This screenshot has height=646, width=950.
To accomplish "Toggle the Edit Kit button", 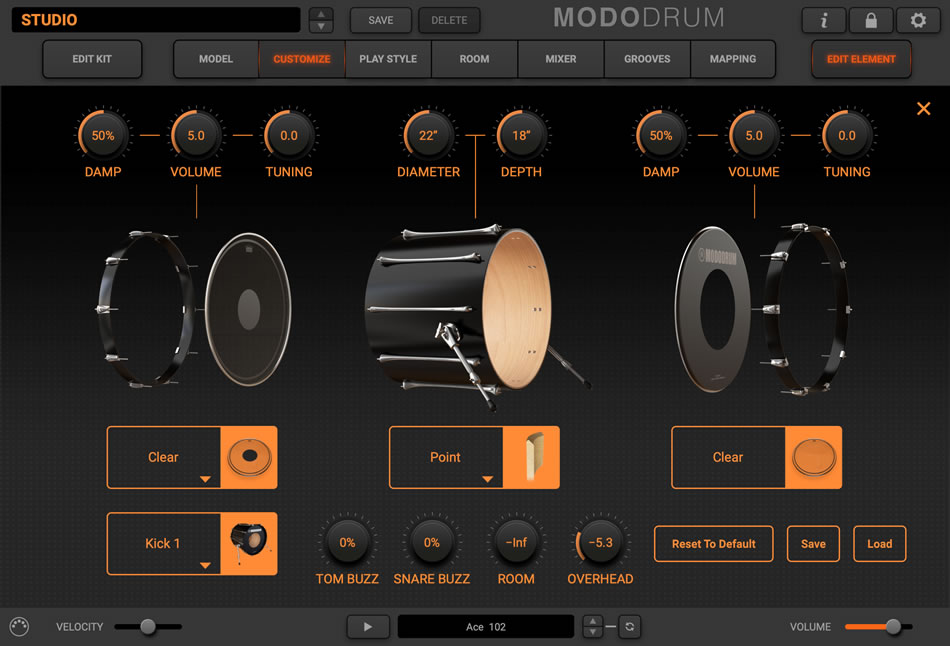I will tap(92, 59).
